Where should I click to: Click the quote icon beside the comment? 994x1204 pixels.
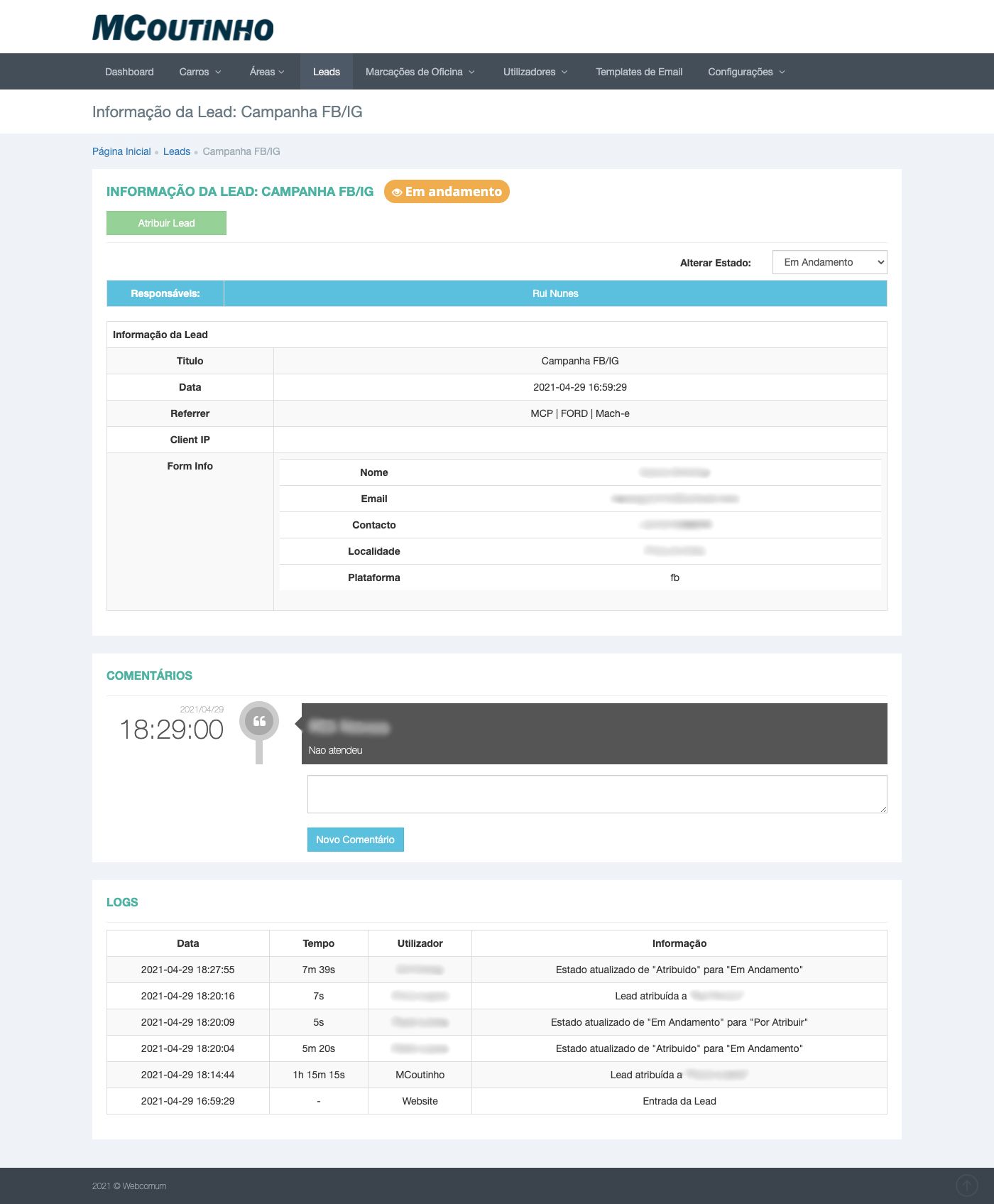[x=259, y=721]
